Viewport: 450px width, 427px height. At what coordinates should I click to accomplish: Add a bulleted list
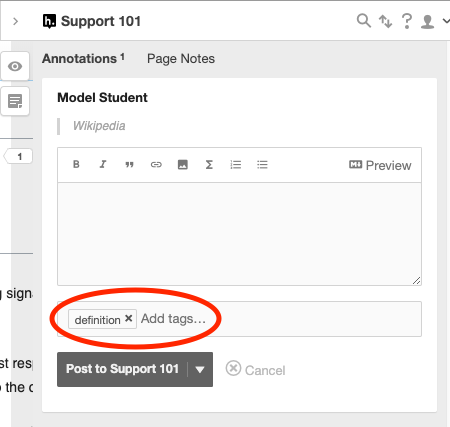tap(262, 164)
